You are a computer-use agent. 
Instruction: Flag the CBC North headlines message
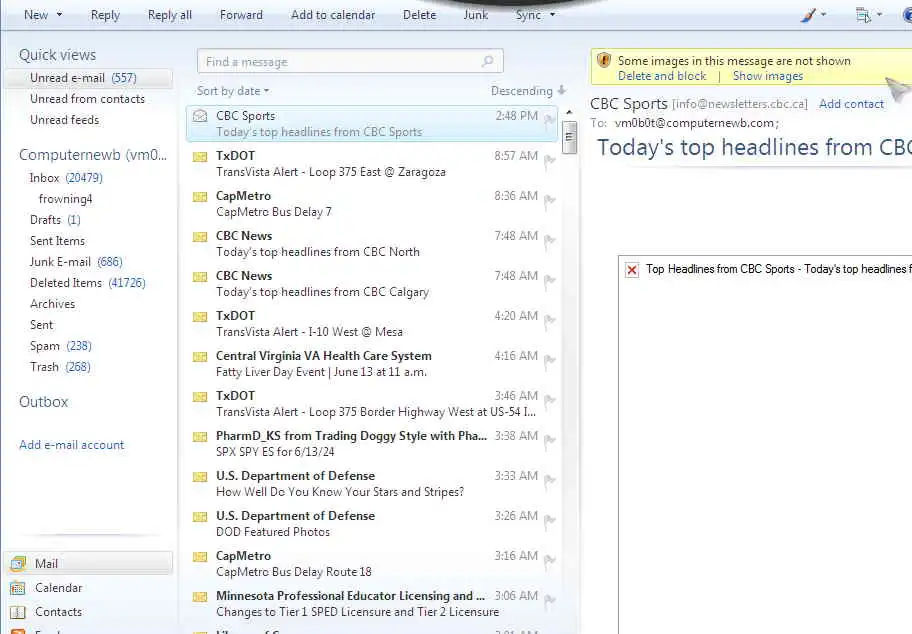(x=549, y=242)
